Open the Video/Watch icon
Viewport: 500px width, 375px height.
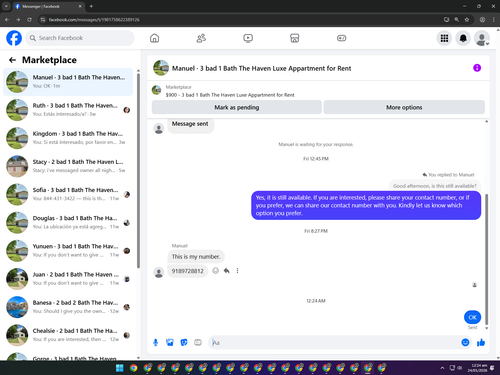click(248, 38)
